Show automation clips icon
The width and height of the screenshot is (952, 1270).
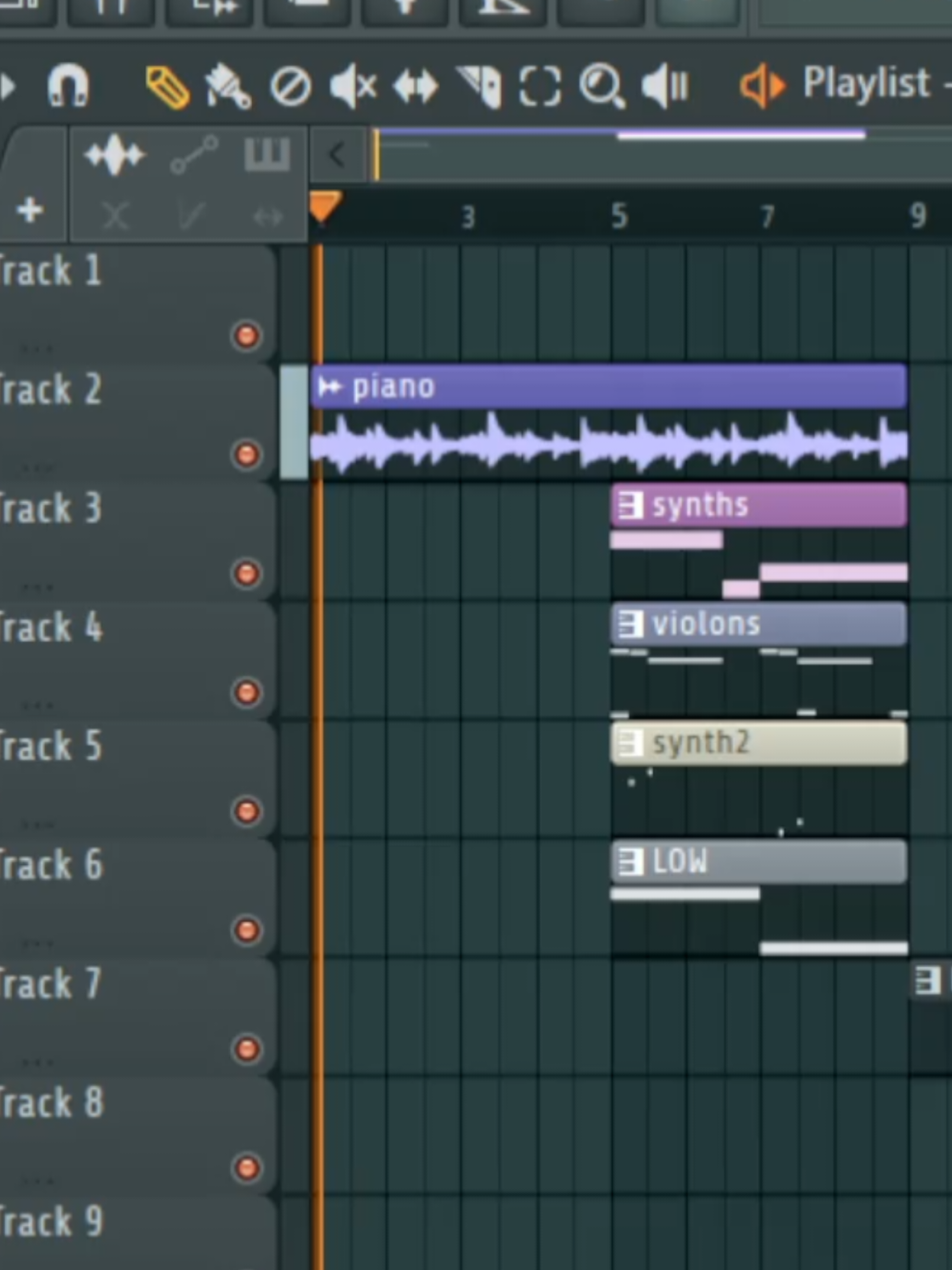(194, 155)
